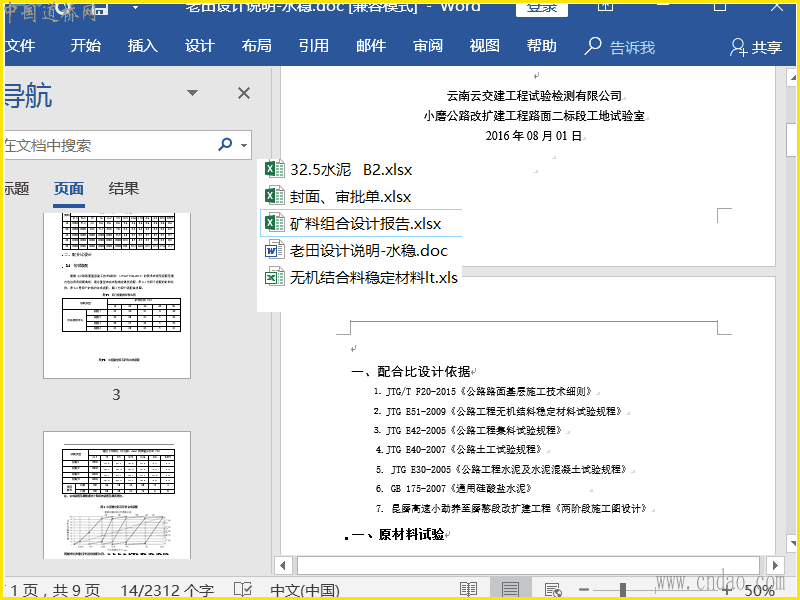This screenshot has height=600, width=800.
Task: Click the word count 14/2312 个字
Action: click(x=167, y=591)
